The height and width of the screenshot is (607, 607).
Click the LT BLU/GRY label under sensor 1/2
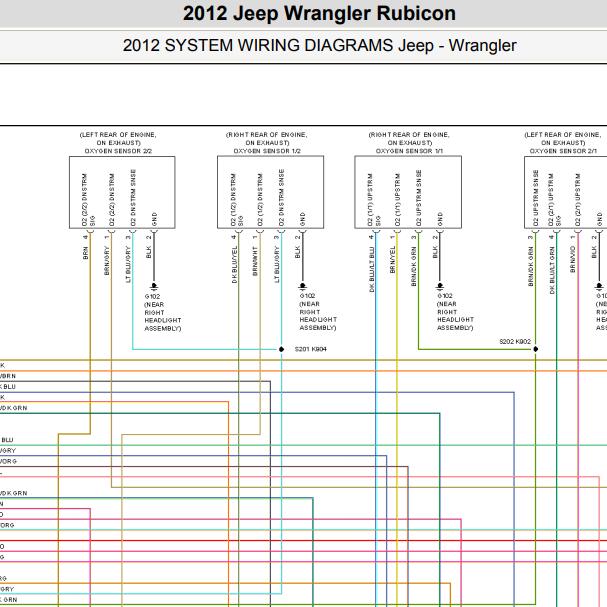277,264
